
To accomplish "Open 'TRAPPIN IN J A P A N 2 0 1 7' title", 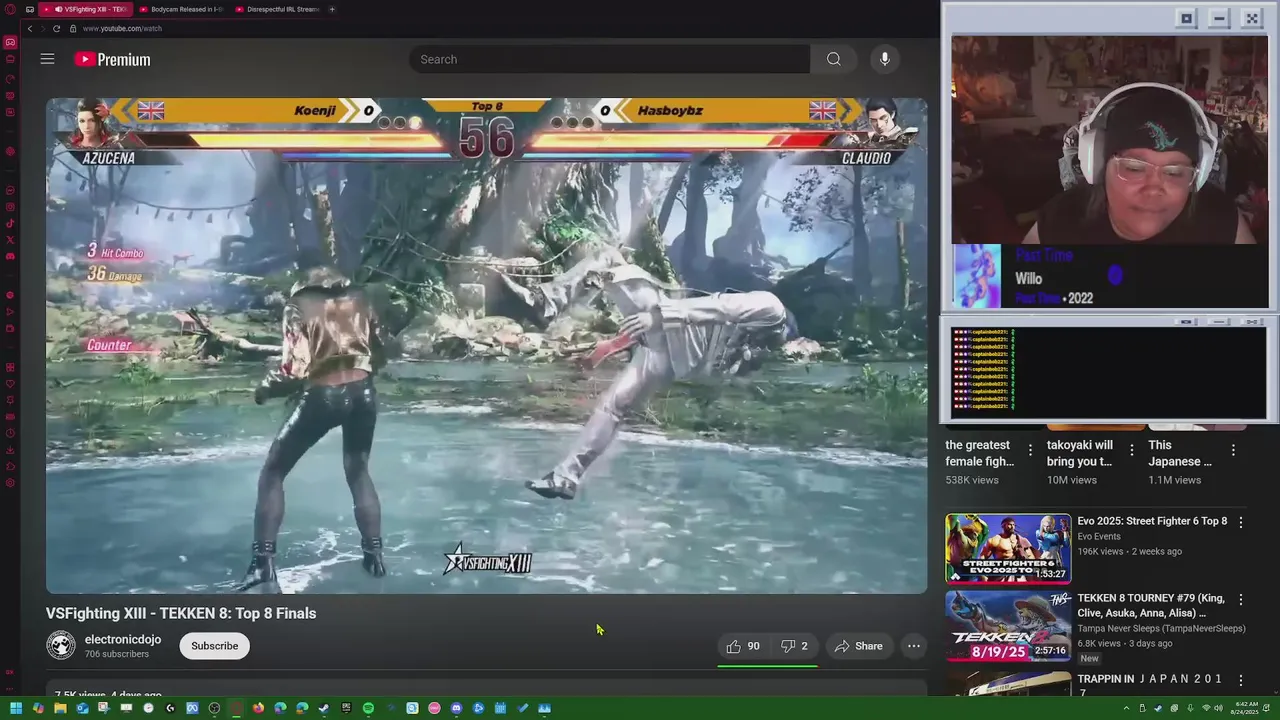I will coord(1150,685).
